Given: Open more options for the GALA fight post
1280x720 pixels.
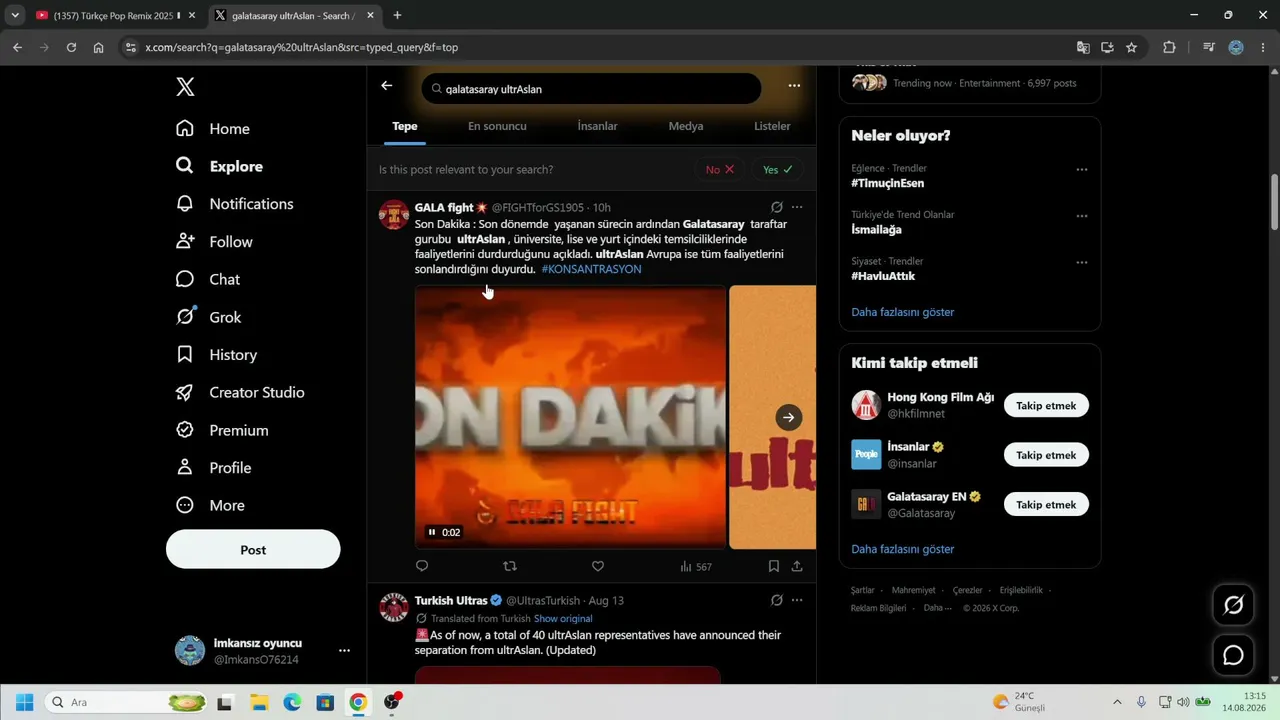Looking at the screenshot, I should coord(797,207).
